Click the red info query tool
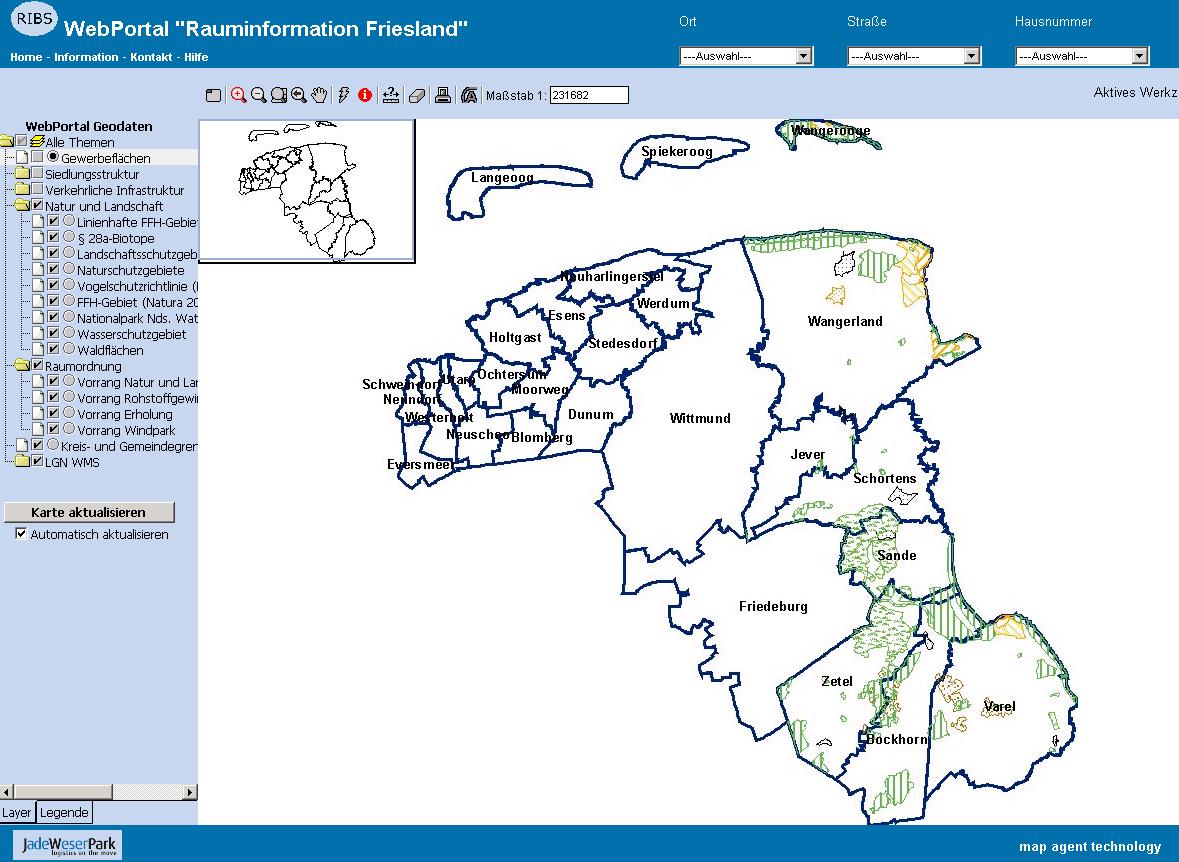This screenshot has height=862, width=1179. (365, 95)
